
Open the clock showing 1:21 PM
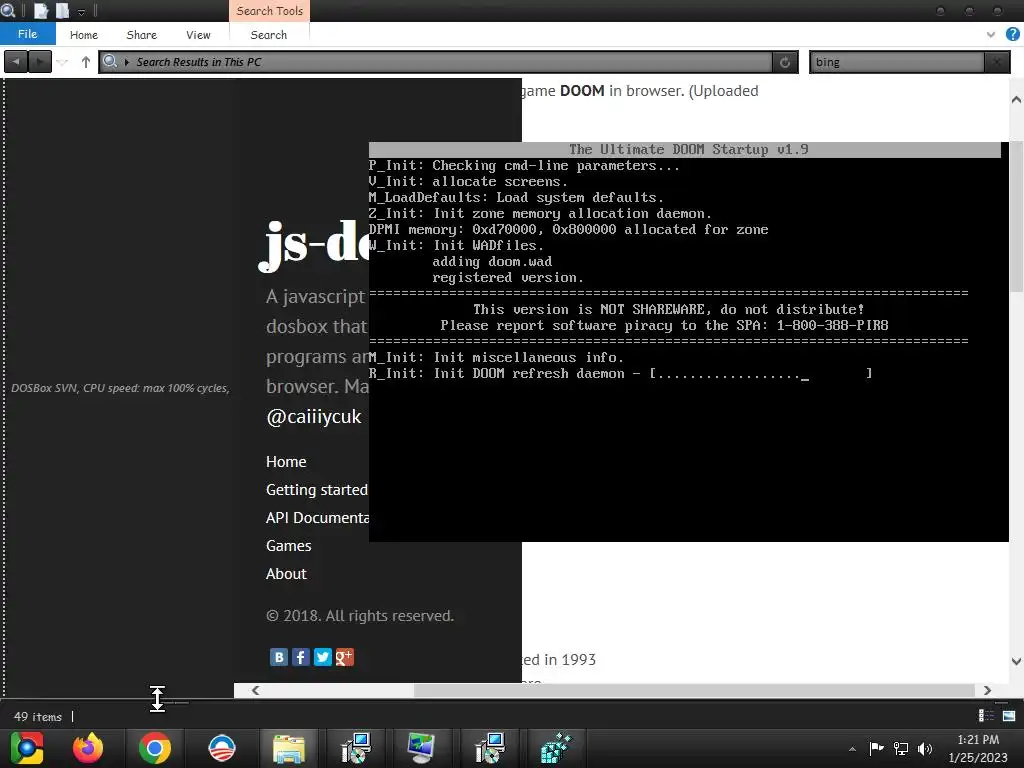[978, 748]
